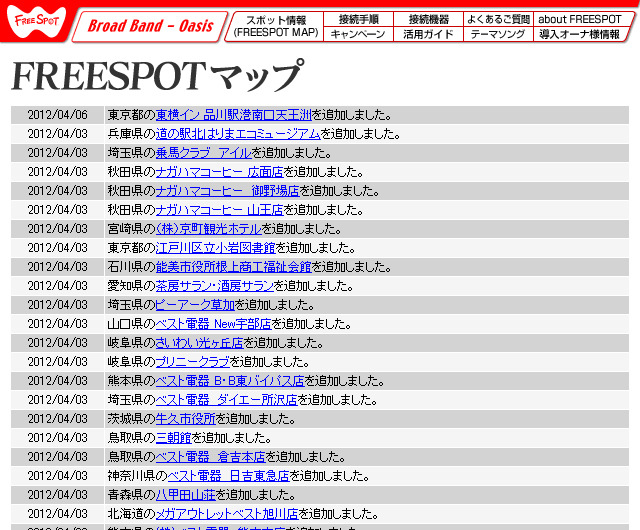The image size is (640, 530).
Task: Open the 東横イン 品川駅港南口天王洲 link
Action: tap(233, 115)
